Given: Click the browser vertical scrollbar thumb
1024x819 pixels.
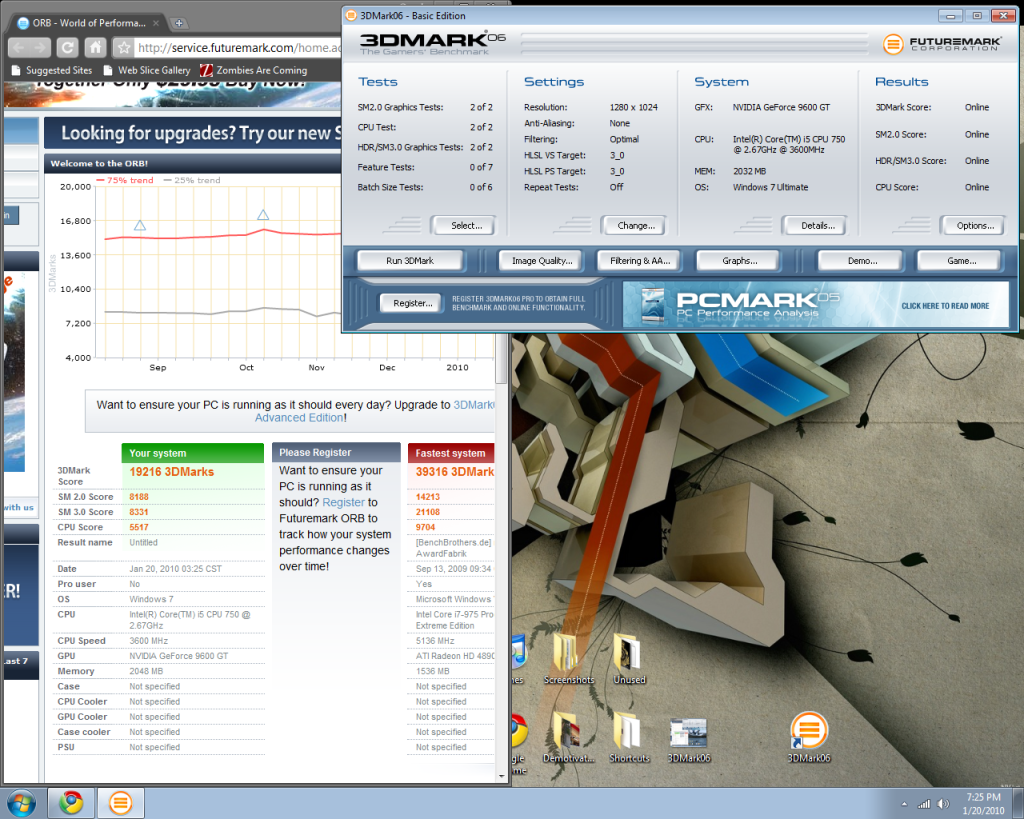Looking at the screenshot, I should (x=501, y=358).
